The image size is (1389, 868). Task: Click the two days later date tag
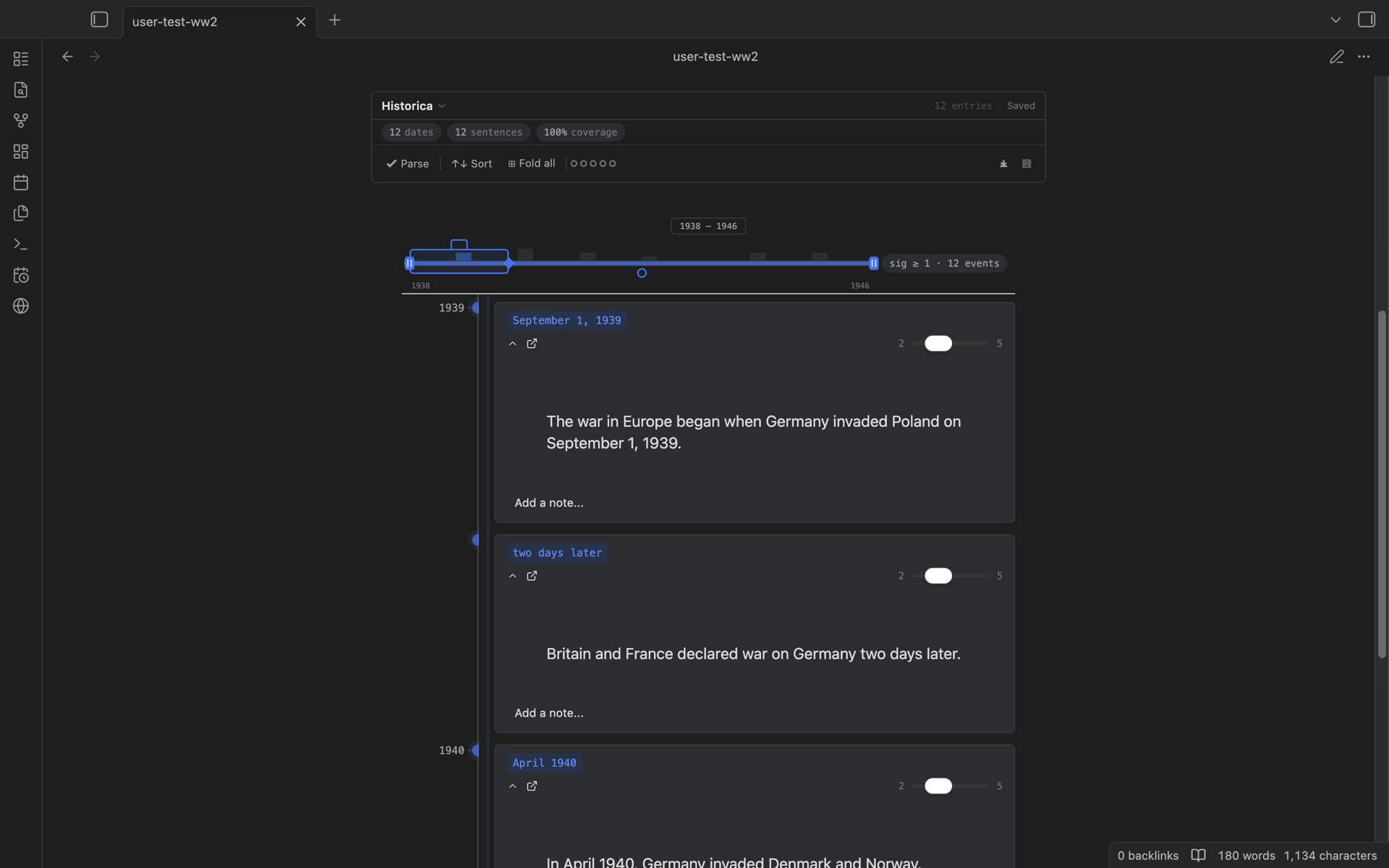[557, 553]
